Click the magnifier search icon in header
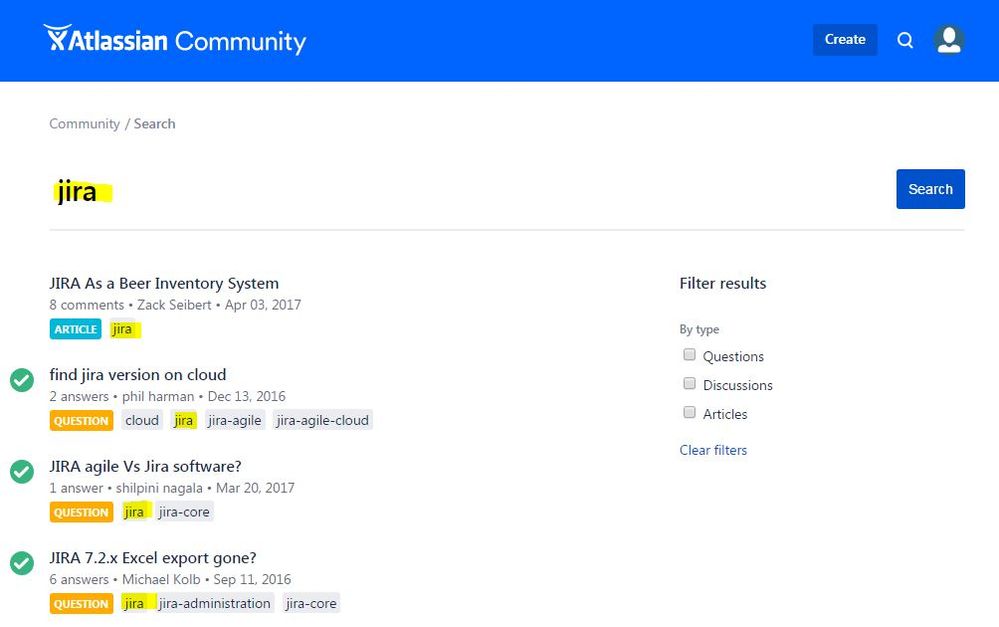 [905, 40]
